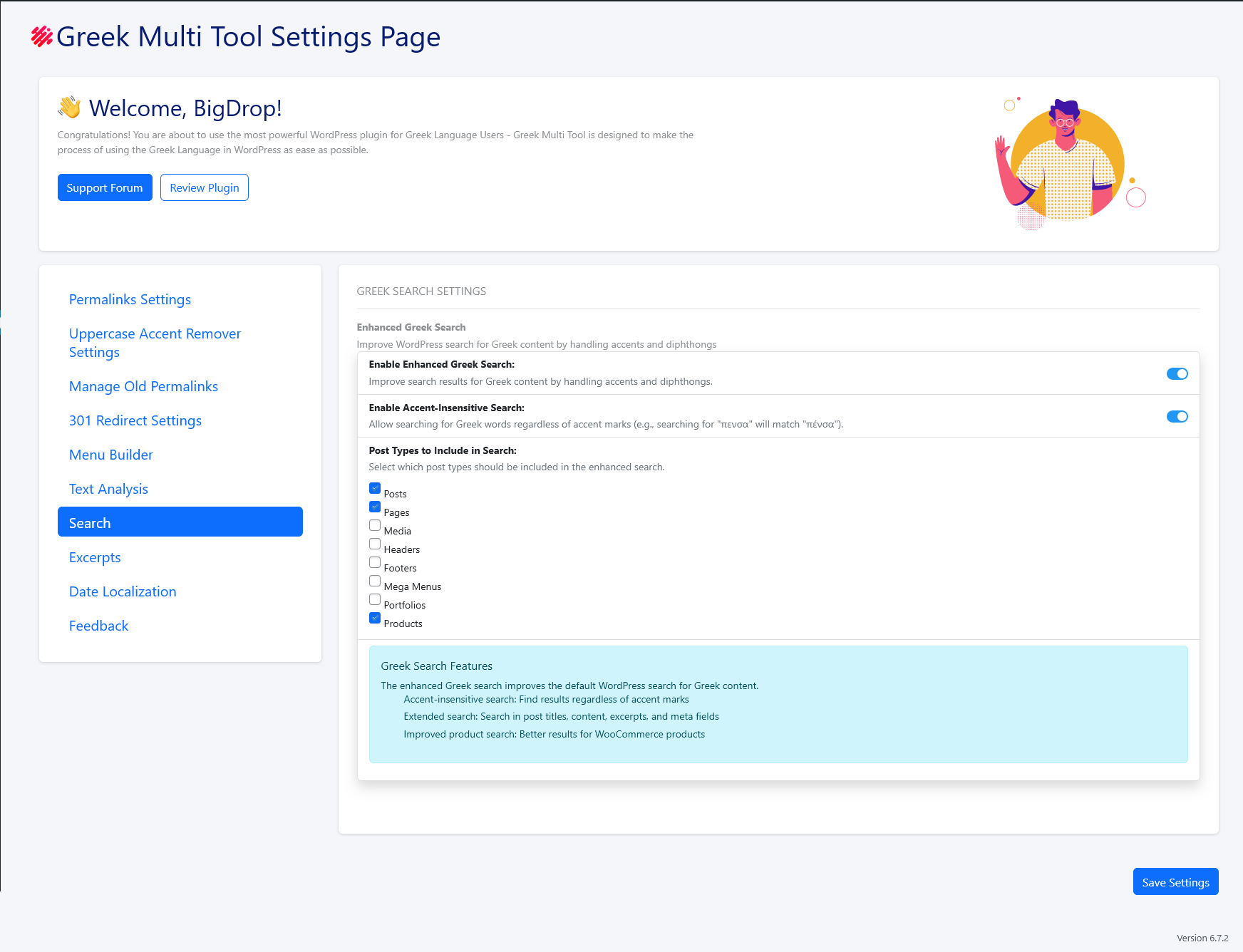The image size is (1243, 952).
Task: Open the 301 Redirect Settings section
Action: pyautogui.click(x=135, y=420)
